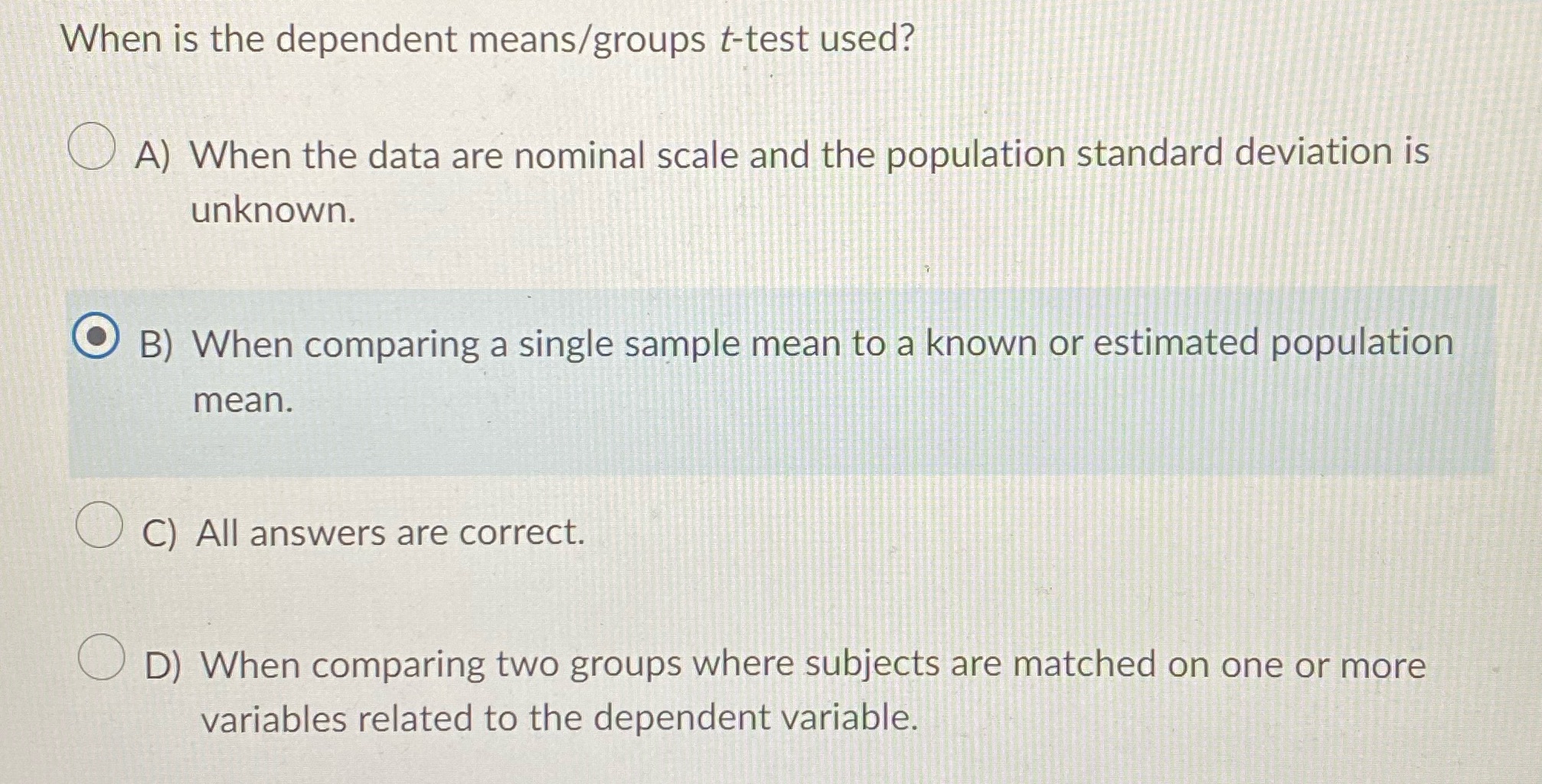Select the radio button for option A
Viewport: 1542px width, 784px height.
92,145
